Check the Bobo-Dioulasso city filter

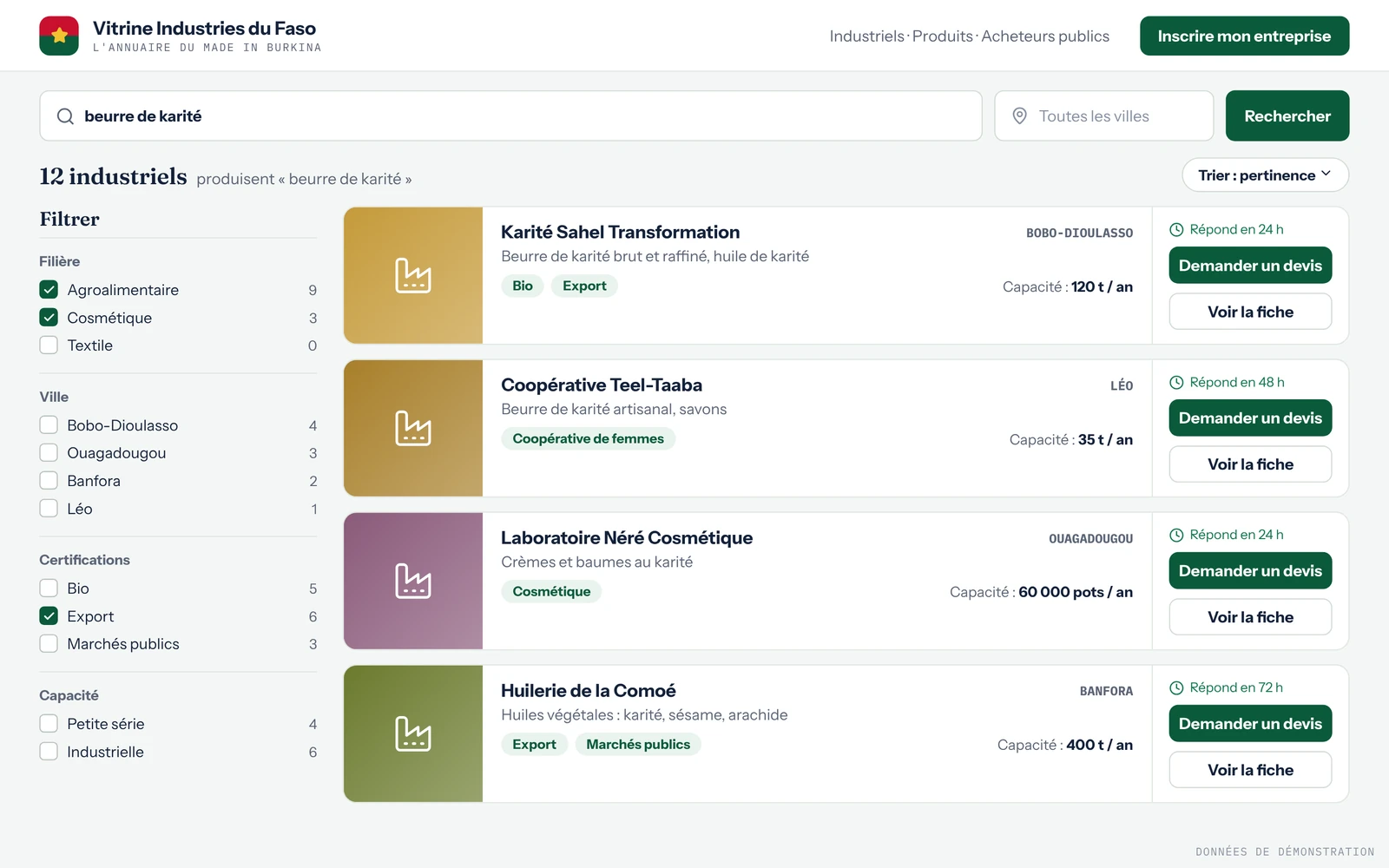pyautogui.click(x=49, y=425)
